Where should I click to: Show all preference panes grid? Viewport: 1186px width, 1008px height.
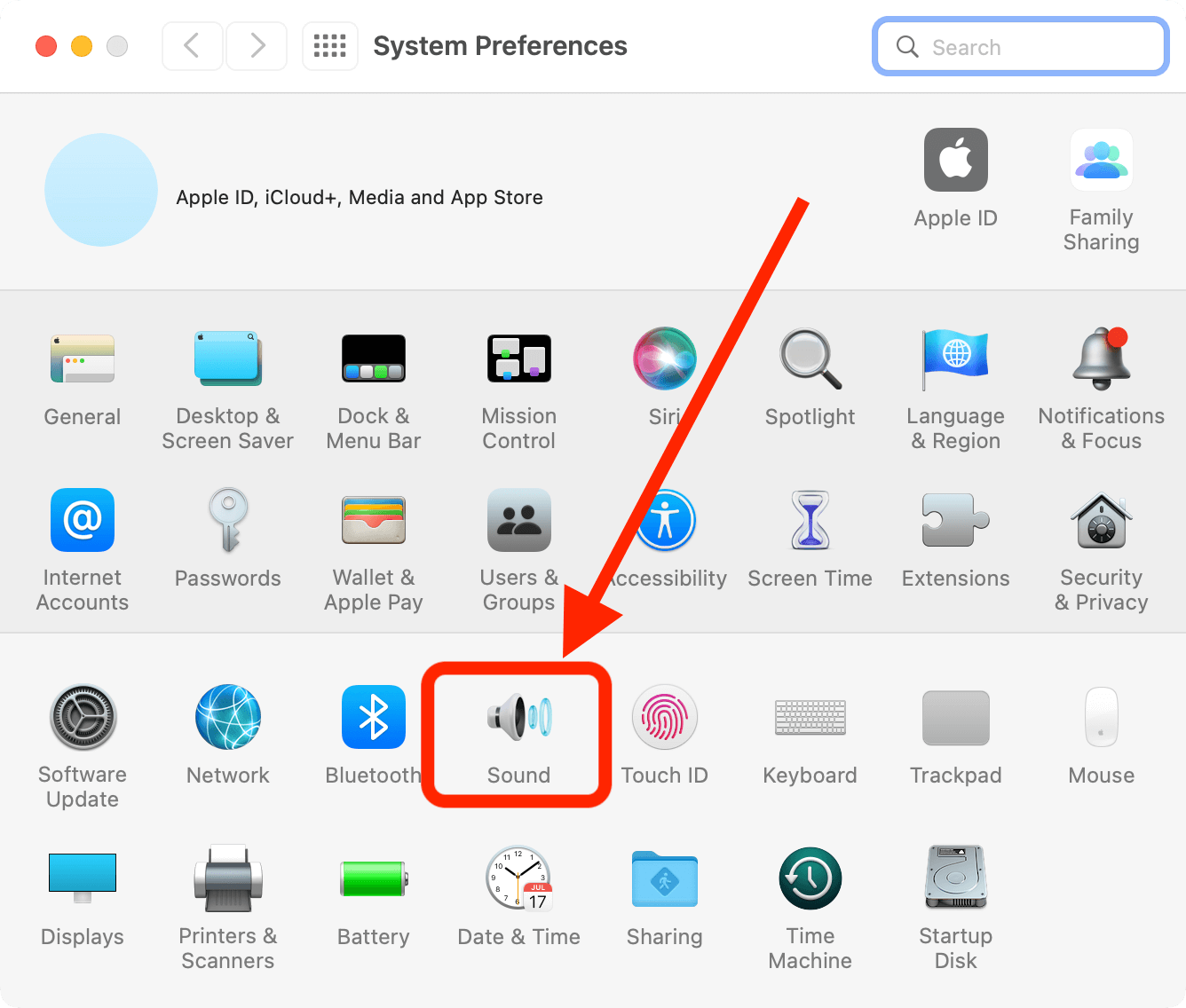(x=329, y=45)
